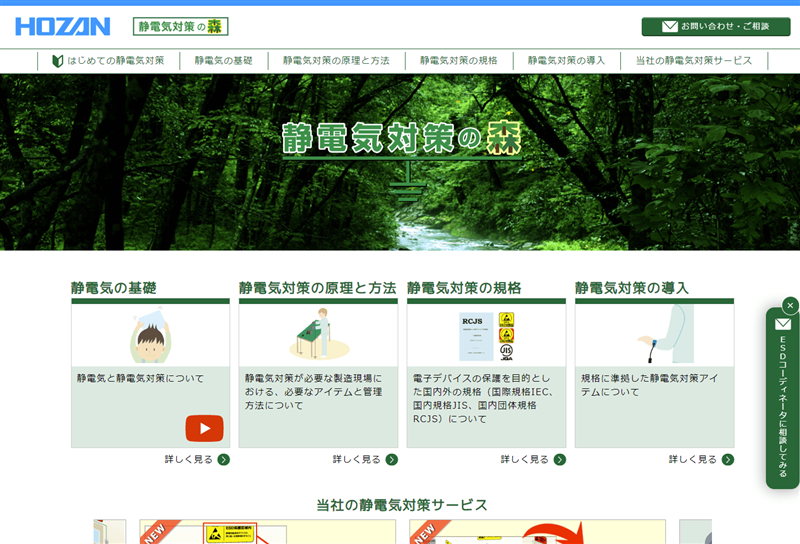Select 静電気対策の原理と方法 in navigation bar
Screen dimensions: 800x544
coord(335,61)
